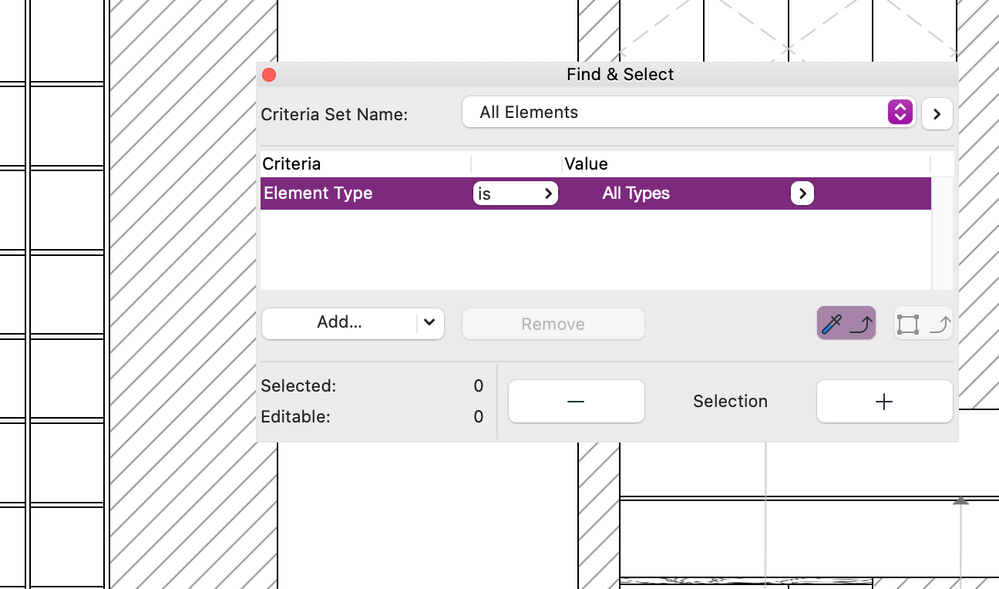The height and width of the screenshot is (589, 999).
Task: Activate the eyedropper pick-up criteria button
Action: click(x=846, y=323)
